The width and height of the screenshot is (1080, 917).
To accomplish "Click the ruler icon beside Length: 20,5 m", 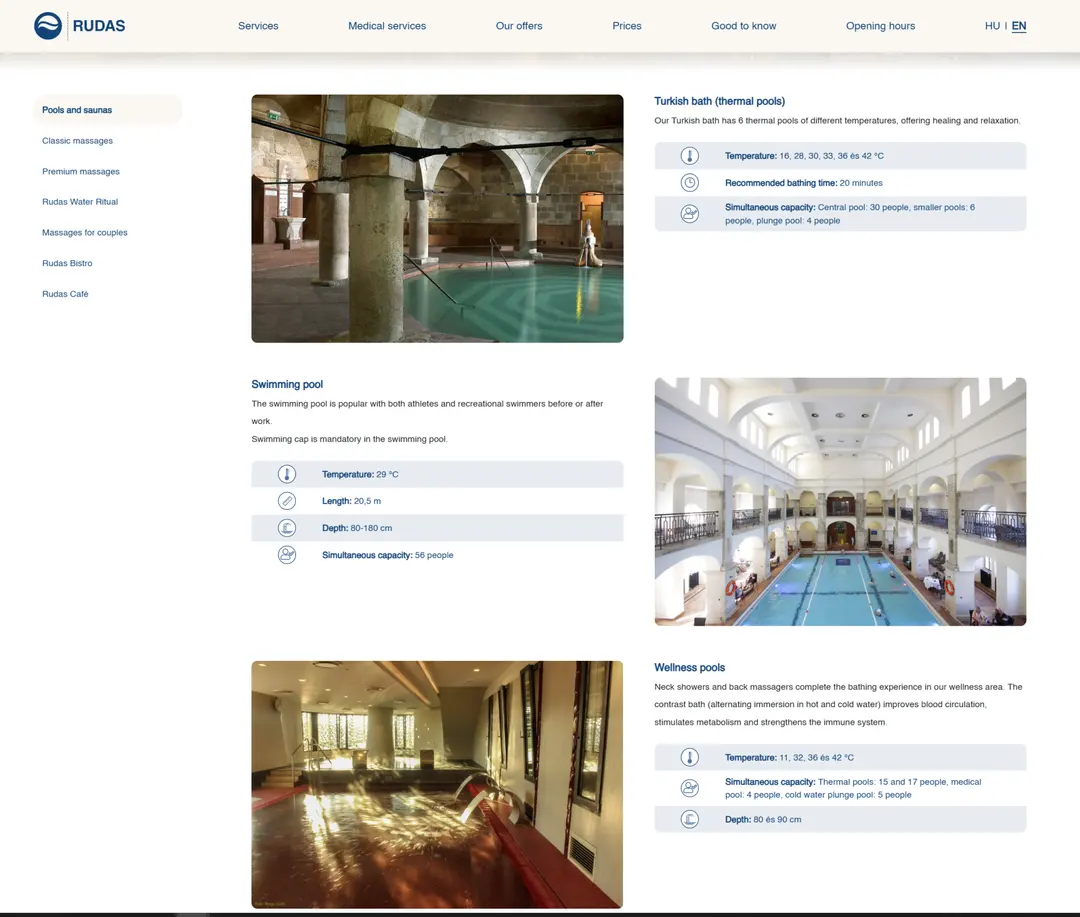I will (287, 501).
